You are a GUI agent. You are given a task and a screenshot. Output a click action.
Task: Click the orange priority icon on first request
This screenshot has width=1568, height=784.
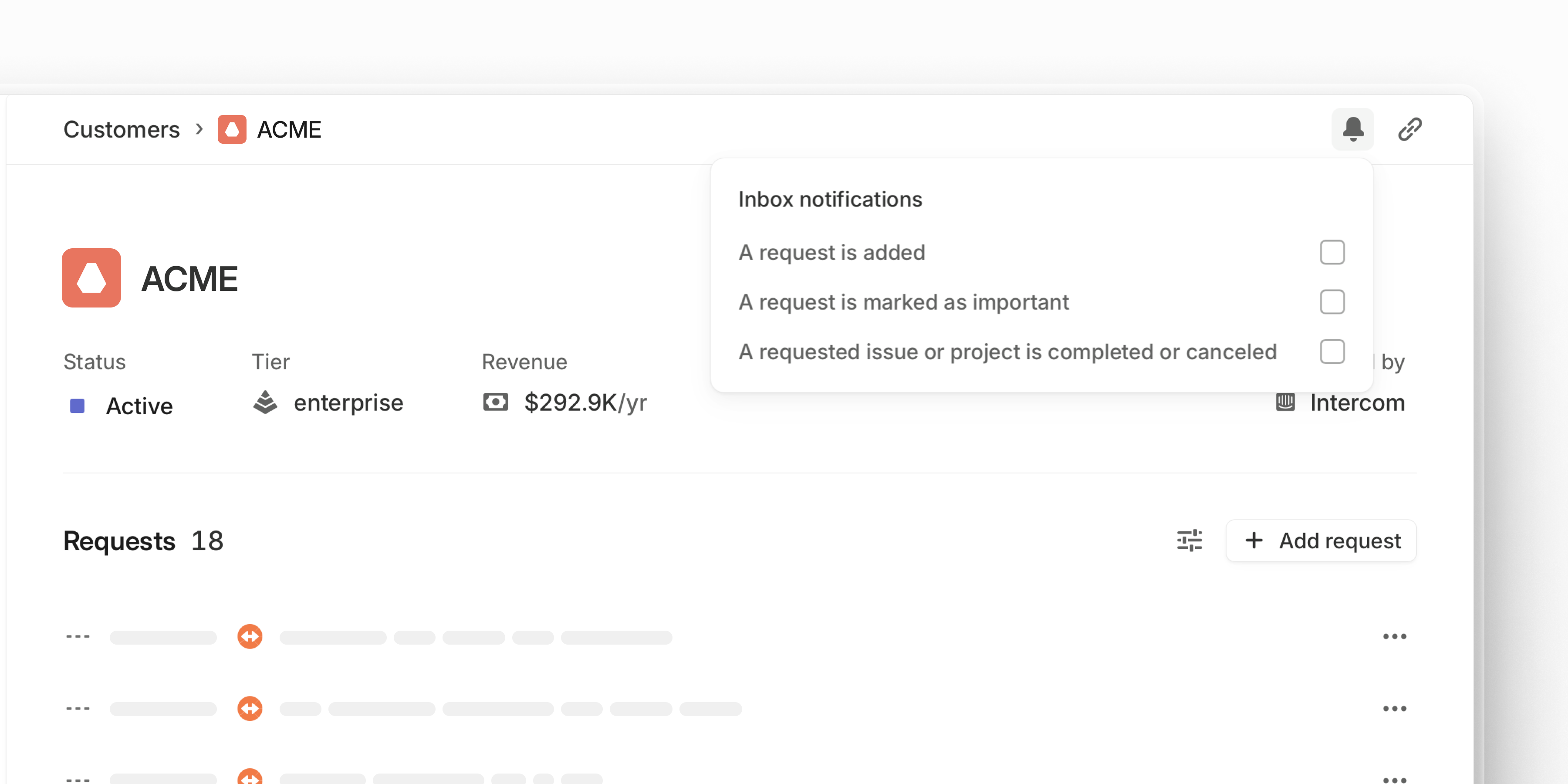(x=250, y=637)
